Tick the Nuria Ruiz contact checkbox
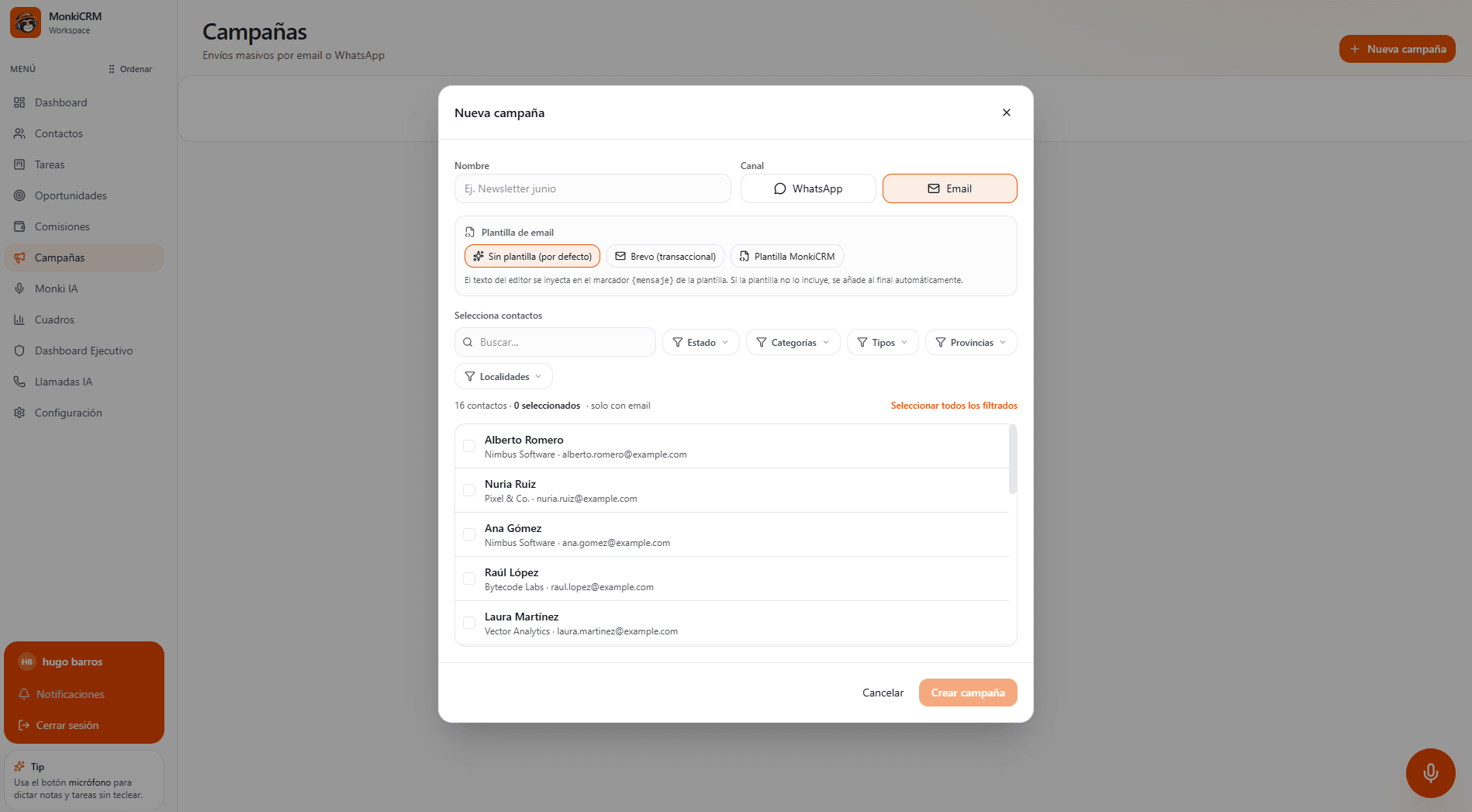 pos(469,490)
